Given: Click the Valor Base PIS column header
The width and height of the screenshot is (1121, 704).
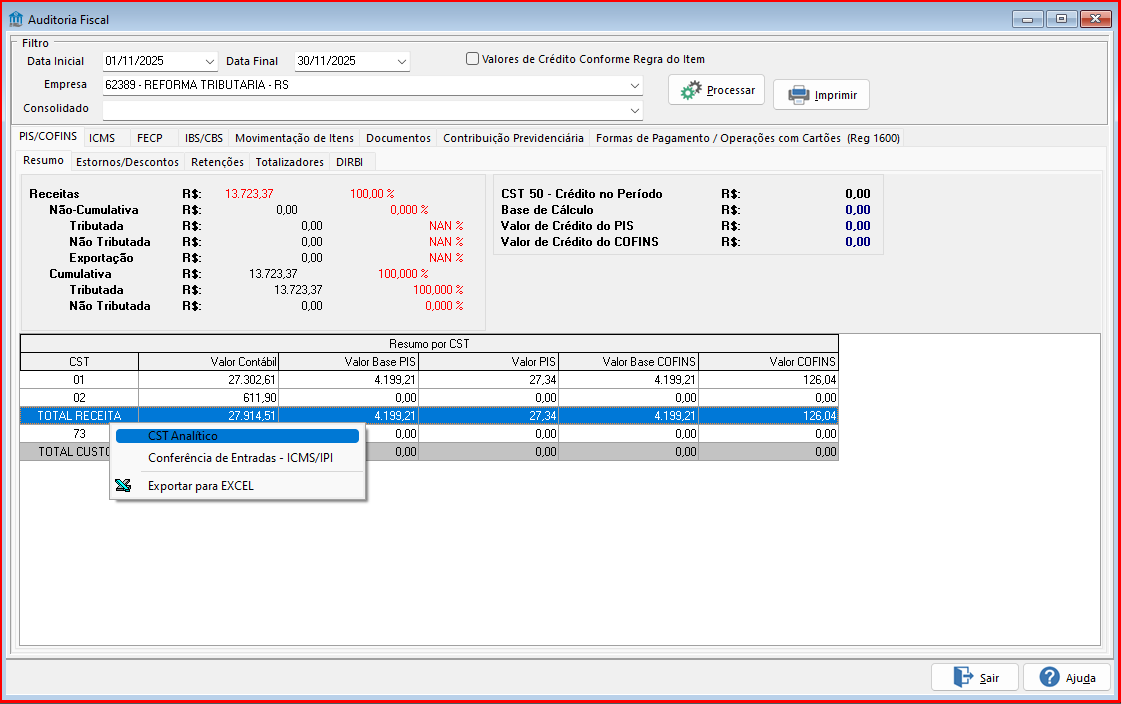Looking at the screenshot, I should tap(348, 362).
